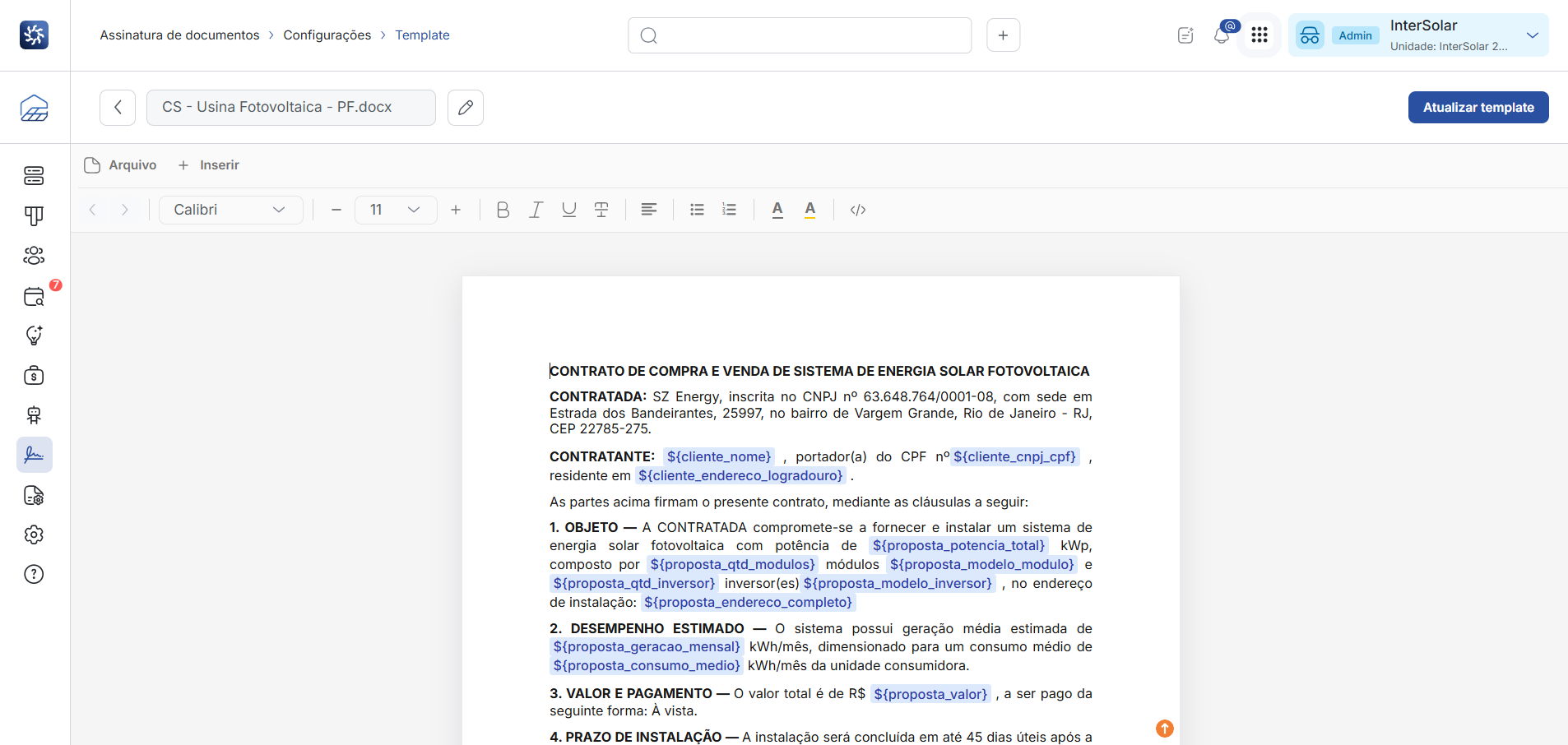Open the Arquivo menu
This screenshot has height=745, width=1568.
(x=121, y=165)
